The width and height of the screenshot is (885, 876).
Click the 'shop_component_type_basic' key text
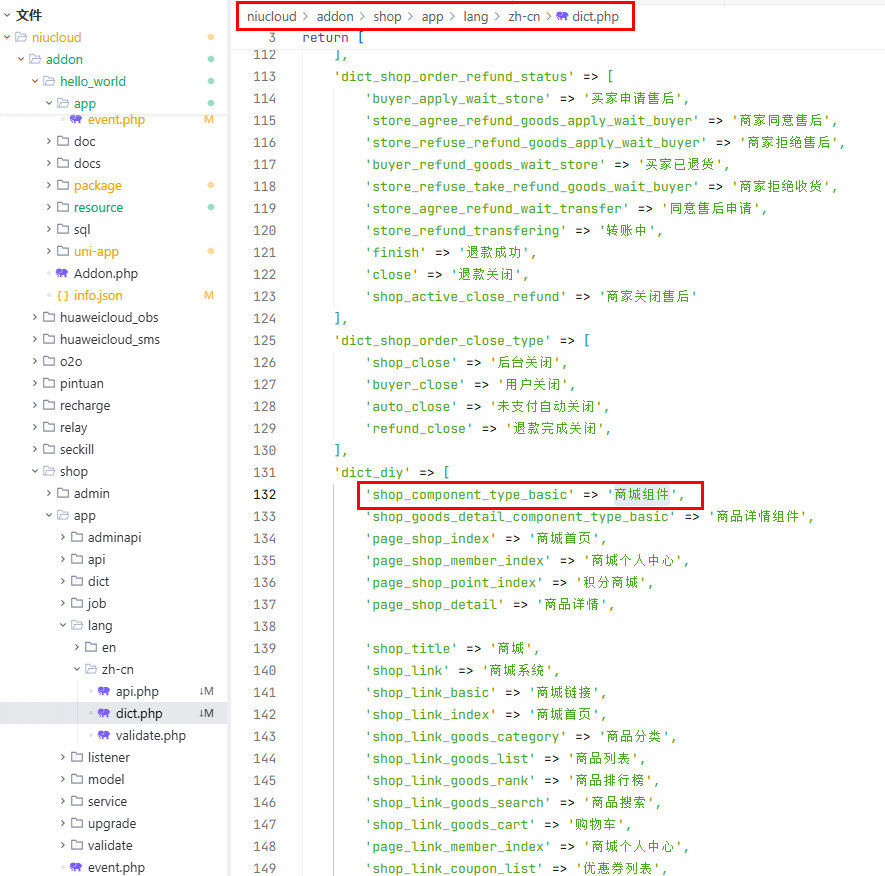pyautogui.click(x=470, y=494)
